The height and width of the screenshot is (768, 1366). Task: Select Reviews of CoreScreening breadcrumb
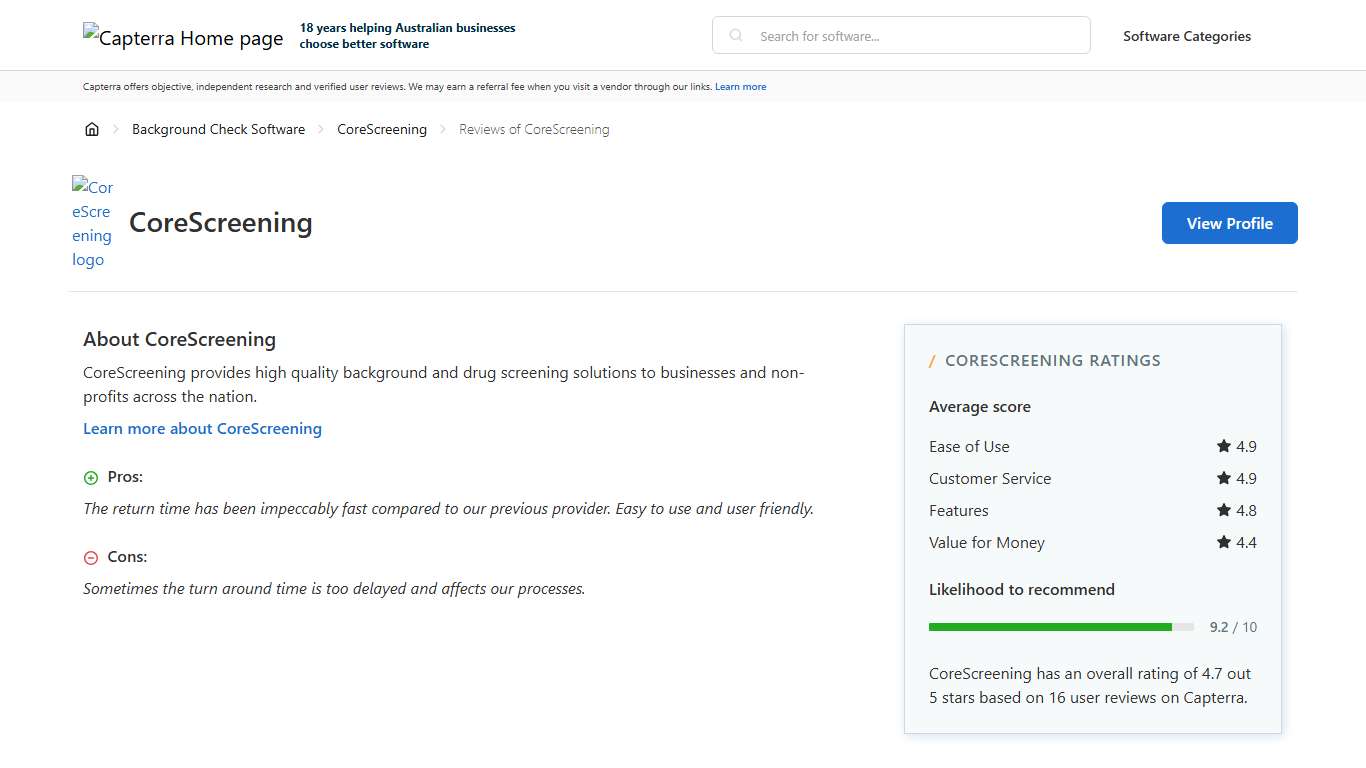click(x=533, y=129)
